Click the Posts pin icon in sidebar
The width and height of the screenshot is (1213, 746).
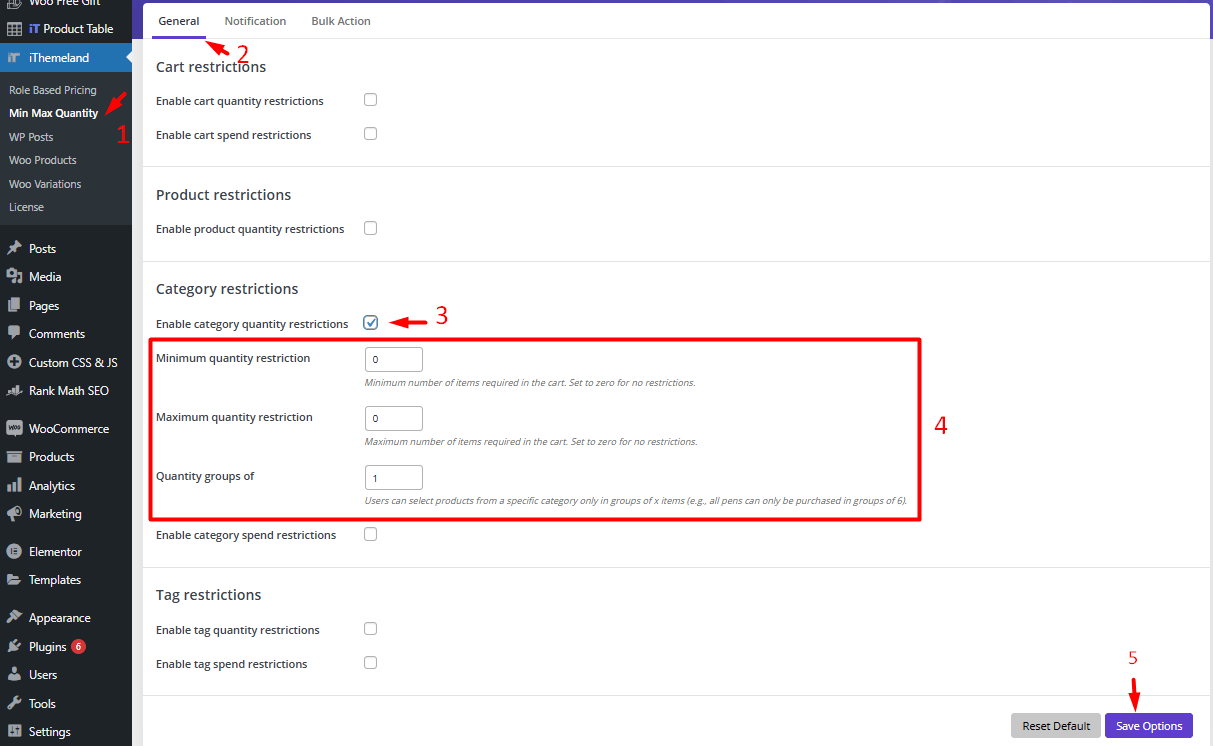click(14, 248)
